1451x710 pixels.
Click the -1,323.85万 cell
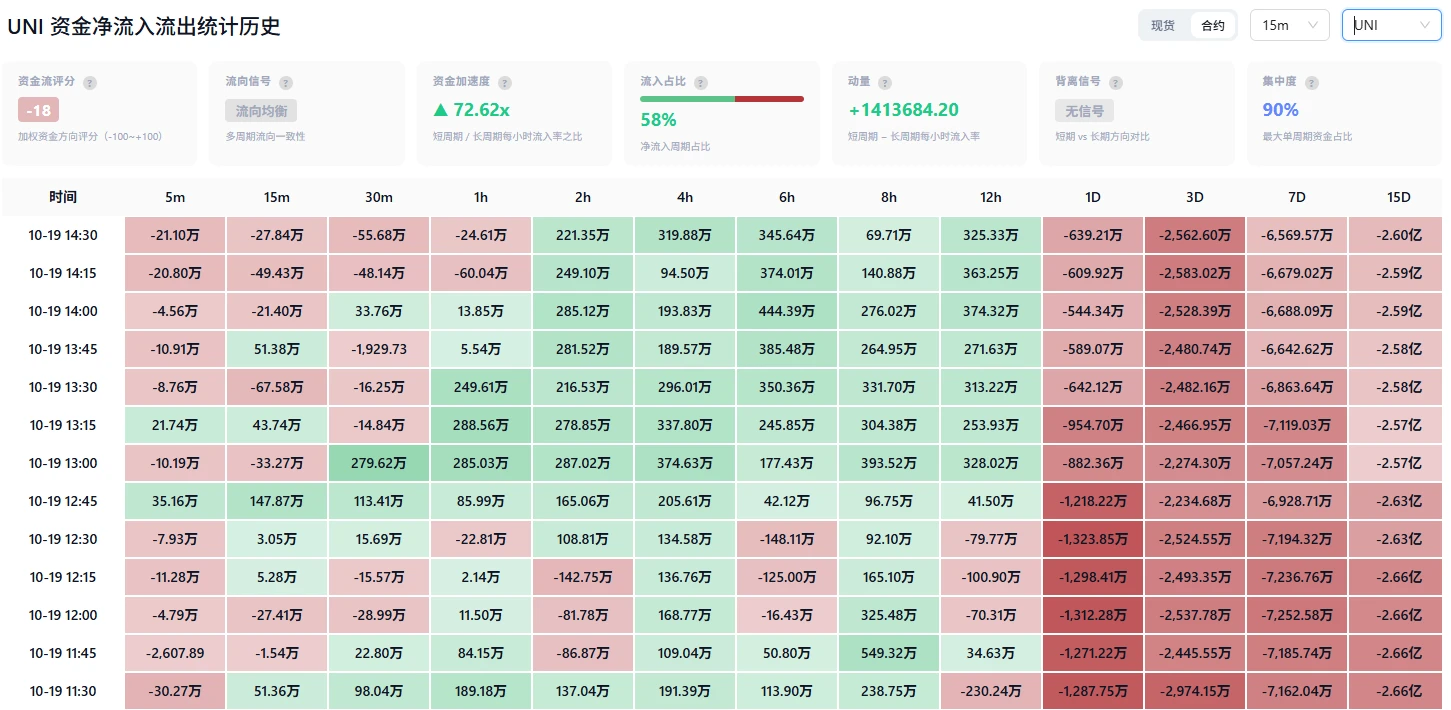(x=1093, y=539)
